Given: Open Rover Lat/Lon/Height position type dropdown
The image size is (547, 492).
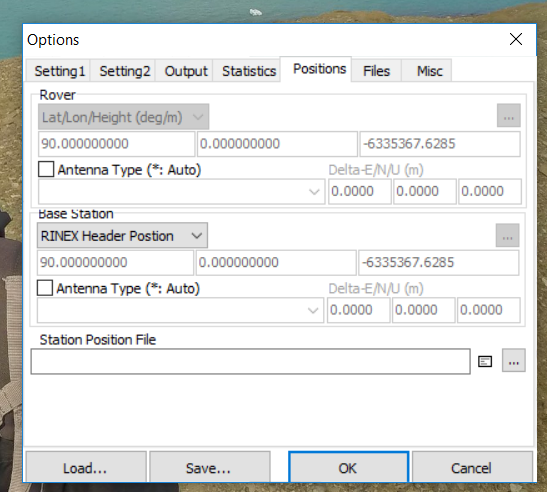Looking at the screenshot, I should pyautogui.click(x=123, y=117).
